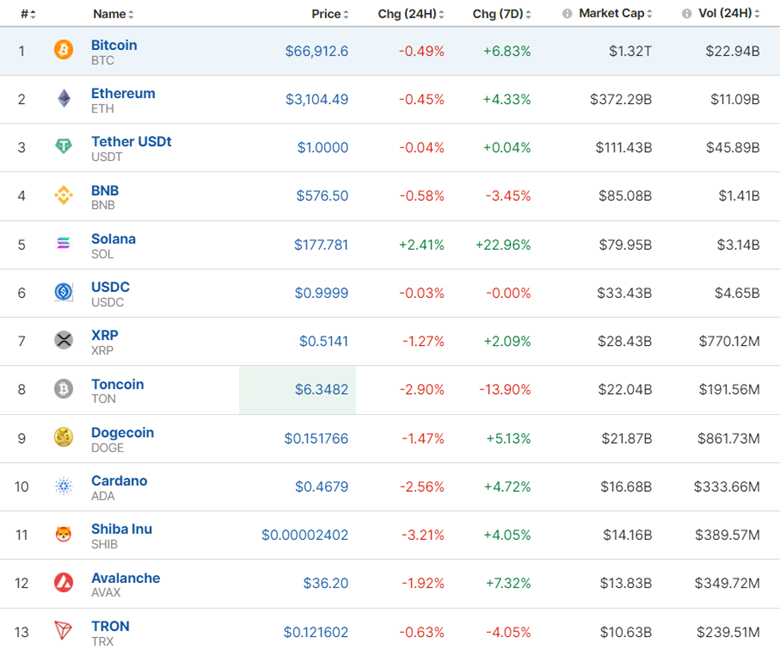Screen dimensions: 780x650
Task: Click the Bitcoin coin logo icon
Action: 64,50
